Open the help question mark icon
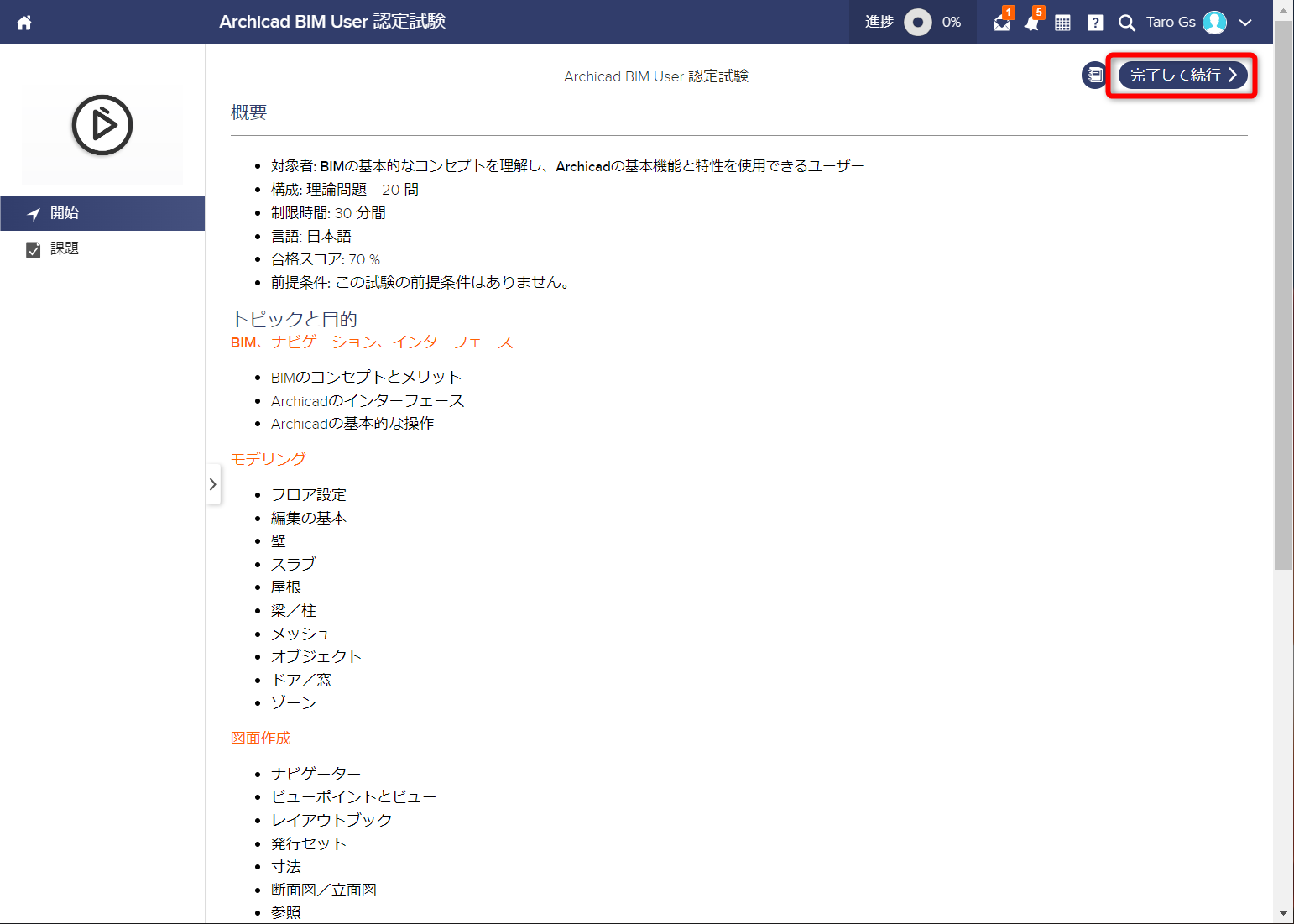This screenshot has width=1294, height=924. tap(1095, 23)
